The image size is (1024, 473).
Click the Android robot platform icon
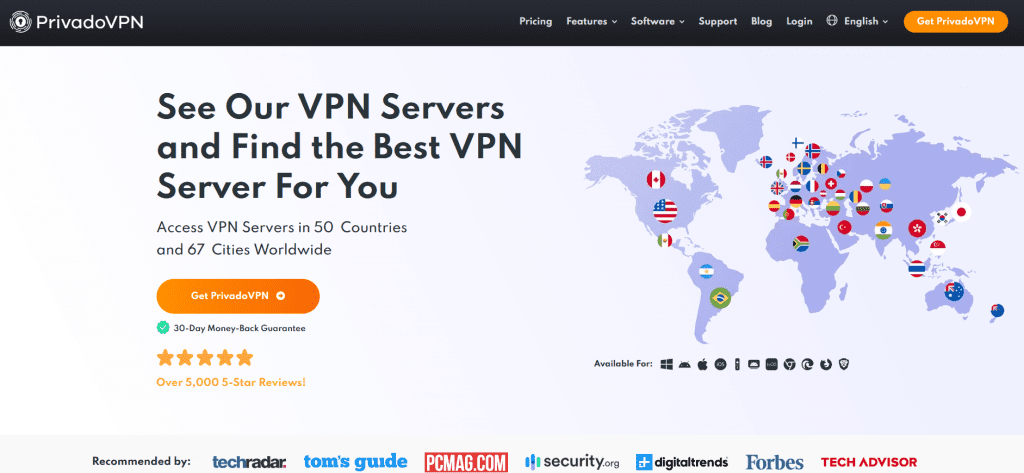[x=684, y=364]
